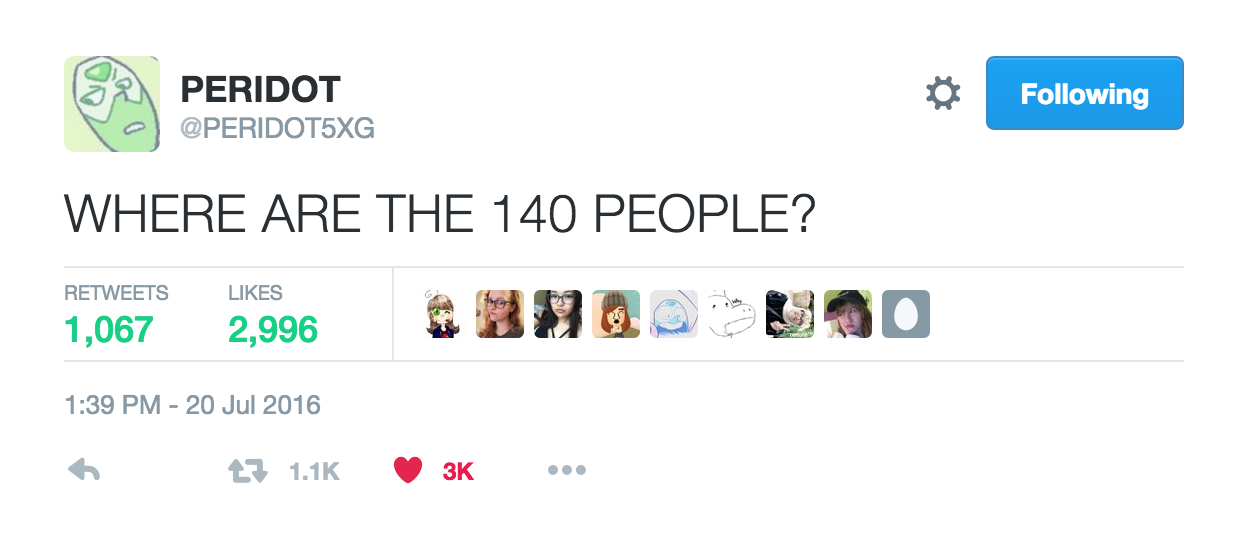The width and height of the screenshot is (1260, 546).
Task: Retweet using the arrows icon
Action: pos(248,471)
